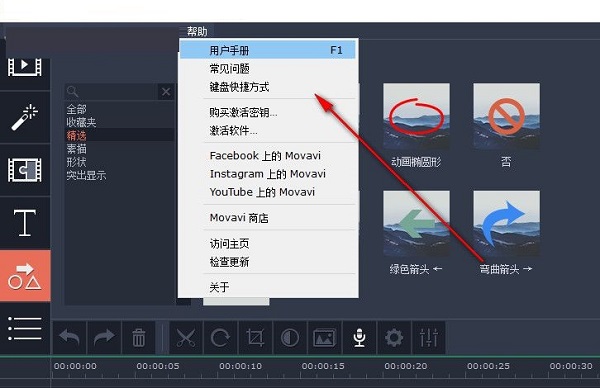Select the 突出显示 category
The height and width of the screenshot is (388, 600).
[86, 175]
